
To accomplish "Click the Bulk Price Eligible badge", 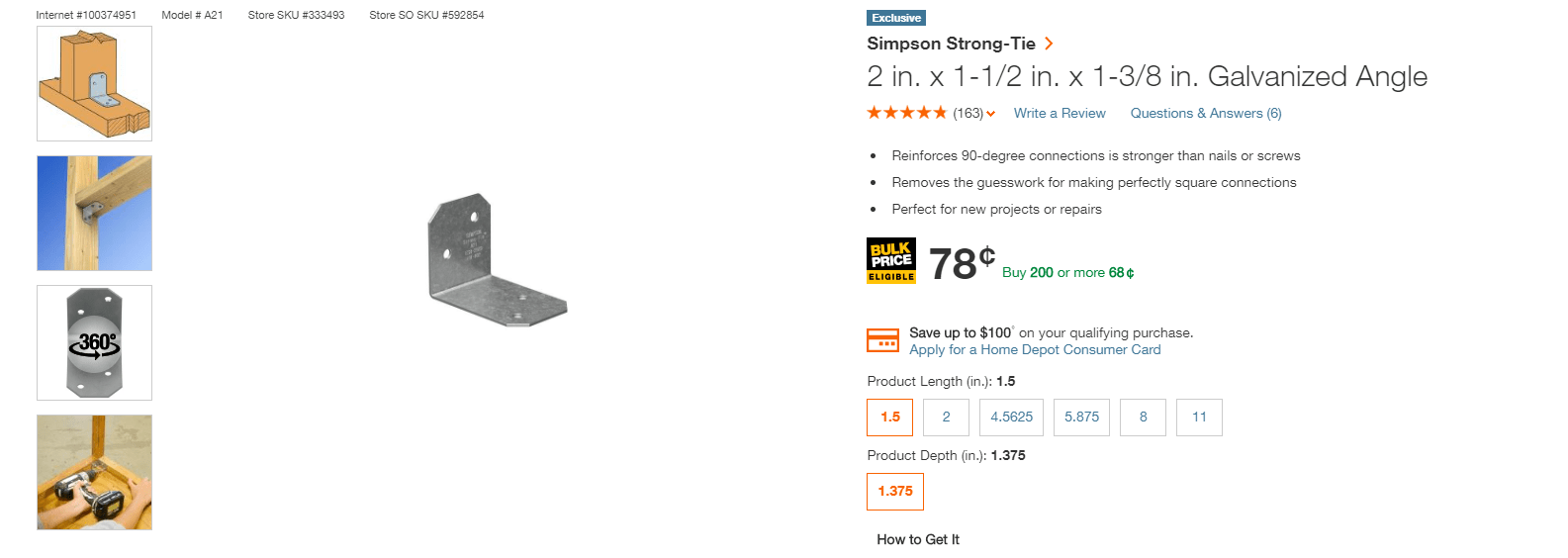I will click(x=890, y=260).
